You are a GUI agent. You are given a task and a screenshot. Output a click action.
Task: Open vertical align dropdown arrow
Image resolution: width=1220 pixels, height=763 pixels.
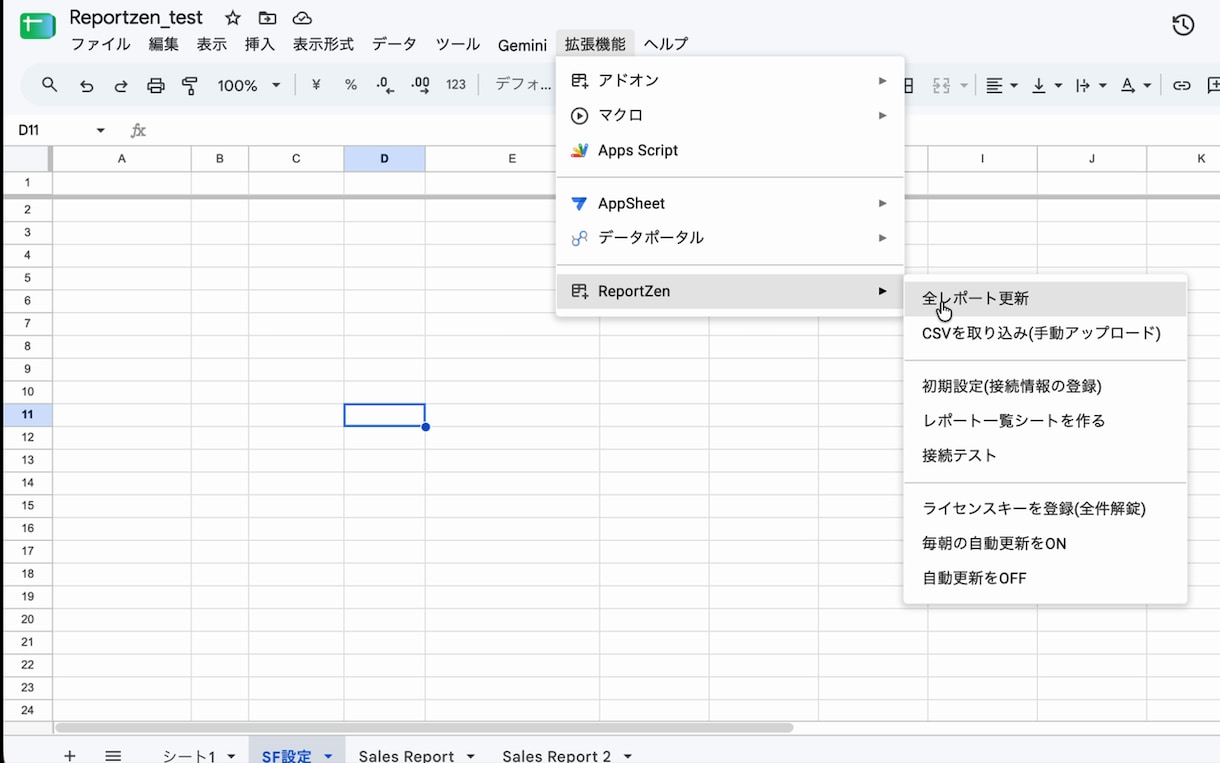[x=1059, y=86]
